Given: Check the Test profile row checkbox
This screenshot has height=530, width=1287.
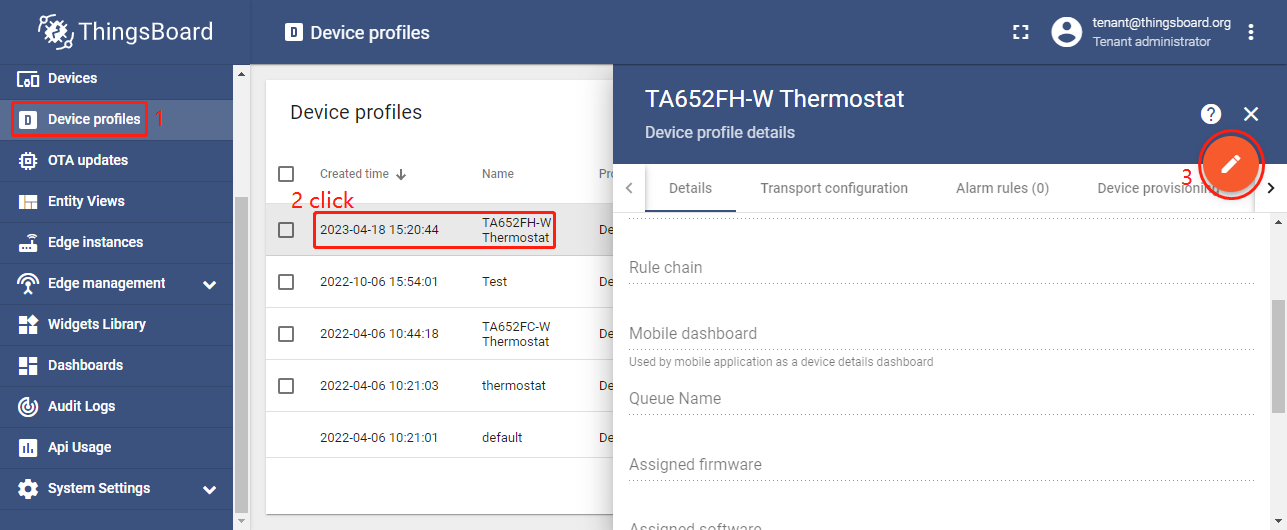Looking at the screenshot, I should tap(286, 282).
